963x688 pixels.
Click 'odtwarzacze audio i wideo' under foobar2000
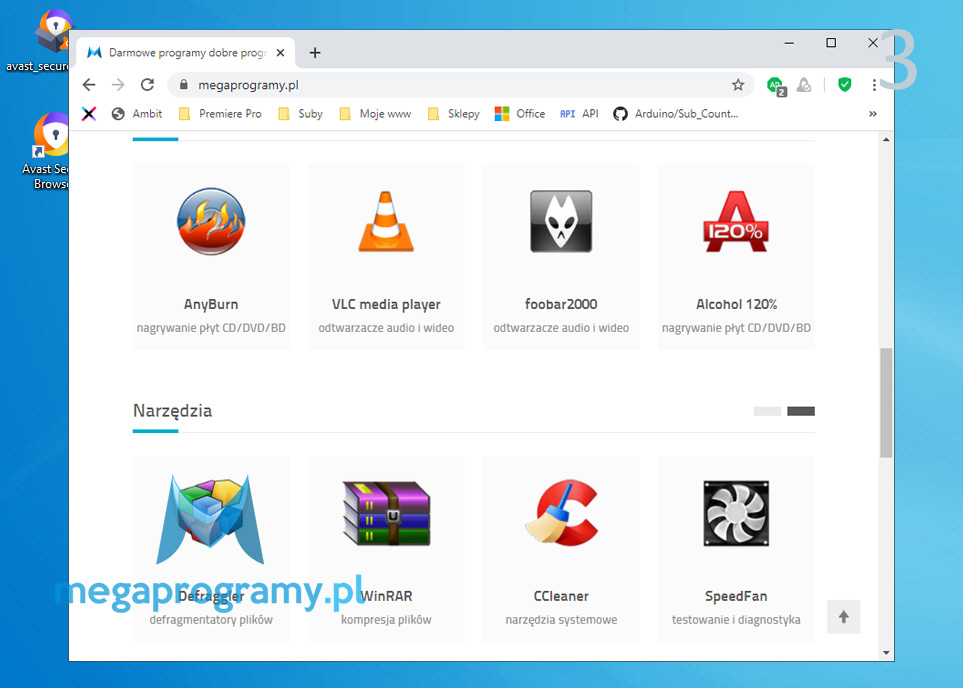click(x=561, y=328)
